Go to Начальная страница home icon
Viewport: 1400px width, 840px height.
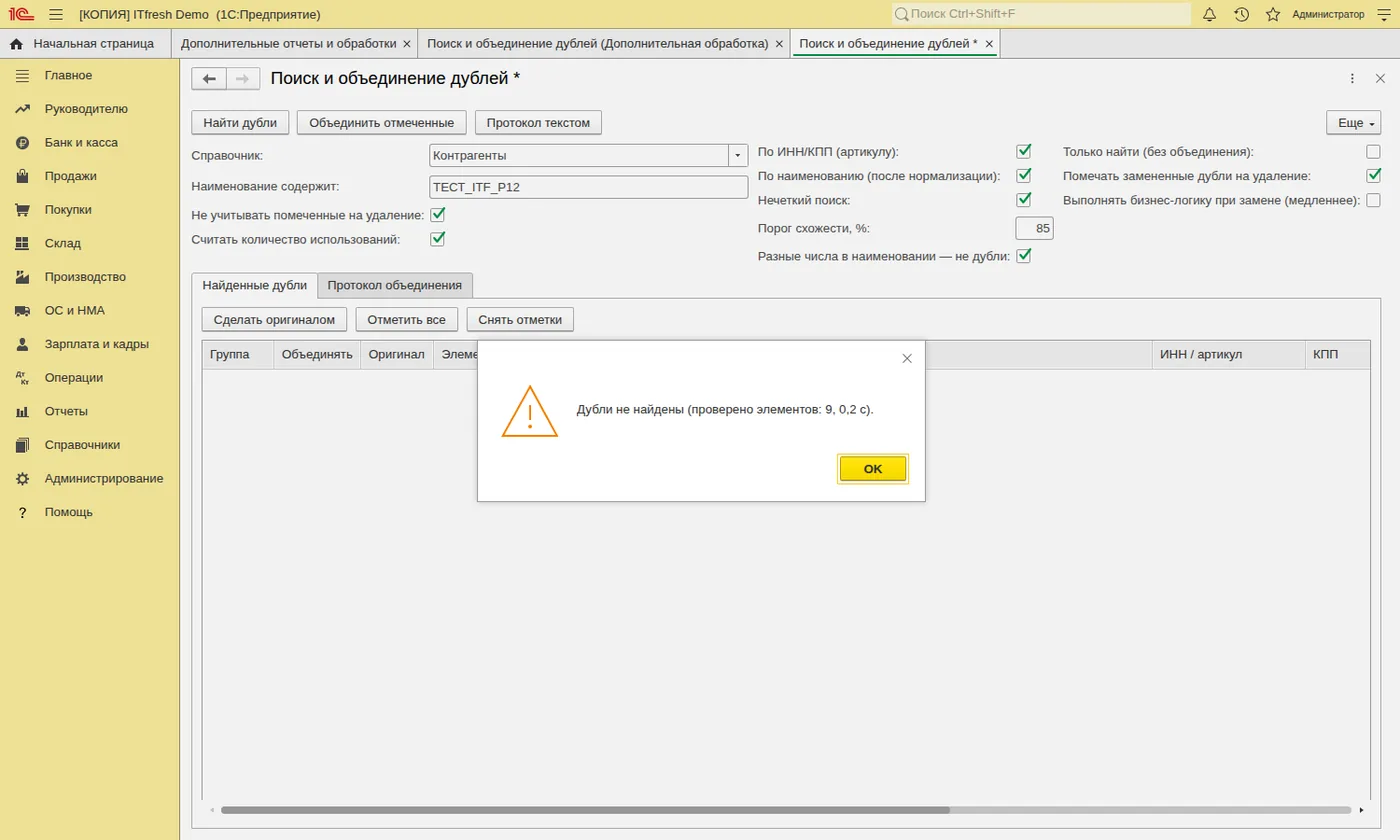pos(16,44)
